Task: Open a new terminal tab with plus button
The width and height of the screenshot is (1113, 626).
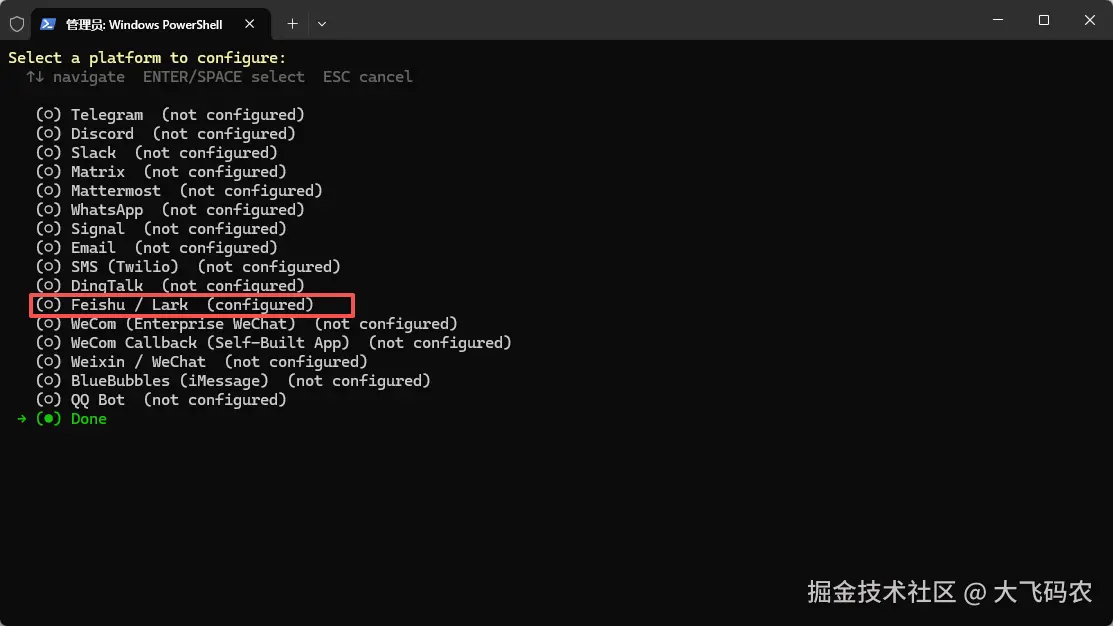Action: pos(292,24)
